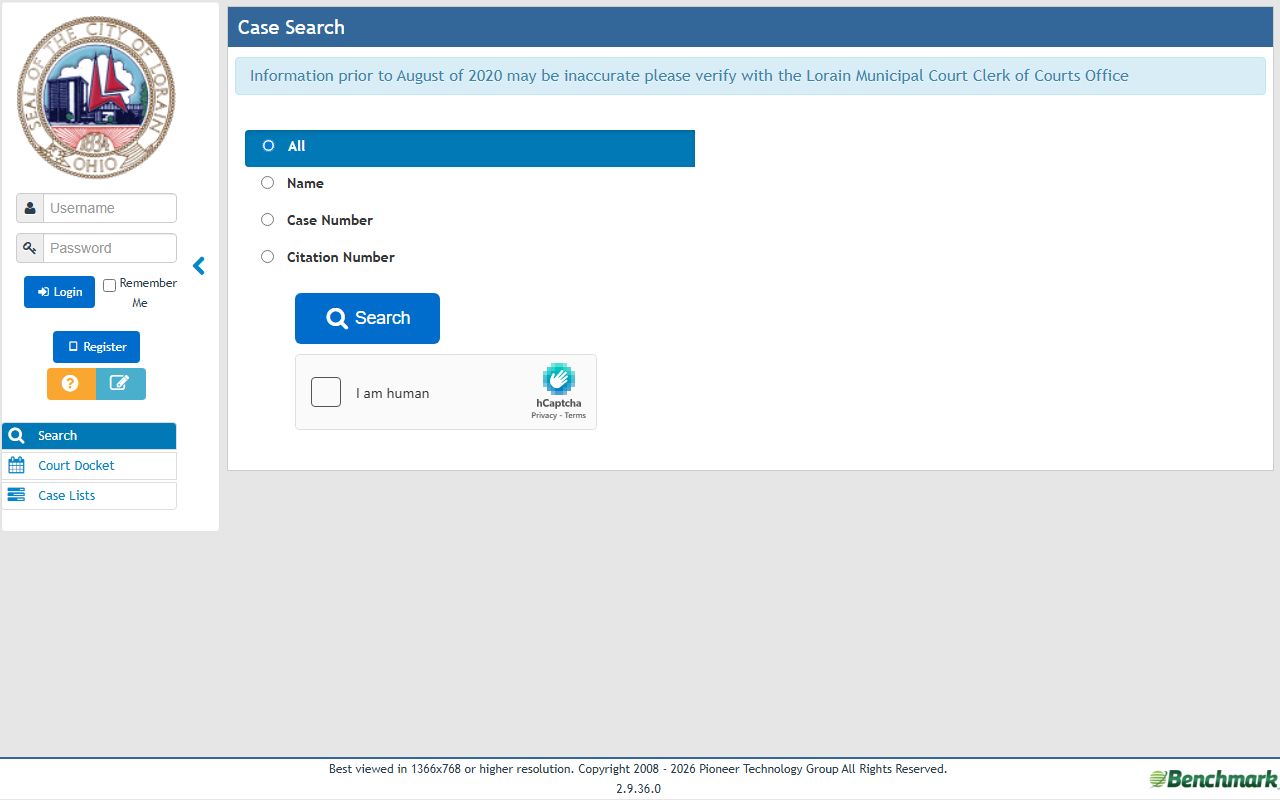Open the Search sidebar menu item
The height and width of the screenshot is (800, 1280).
(x=89, y=436)
